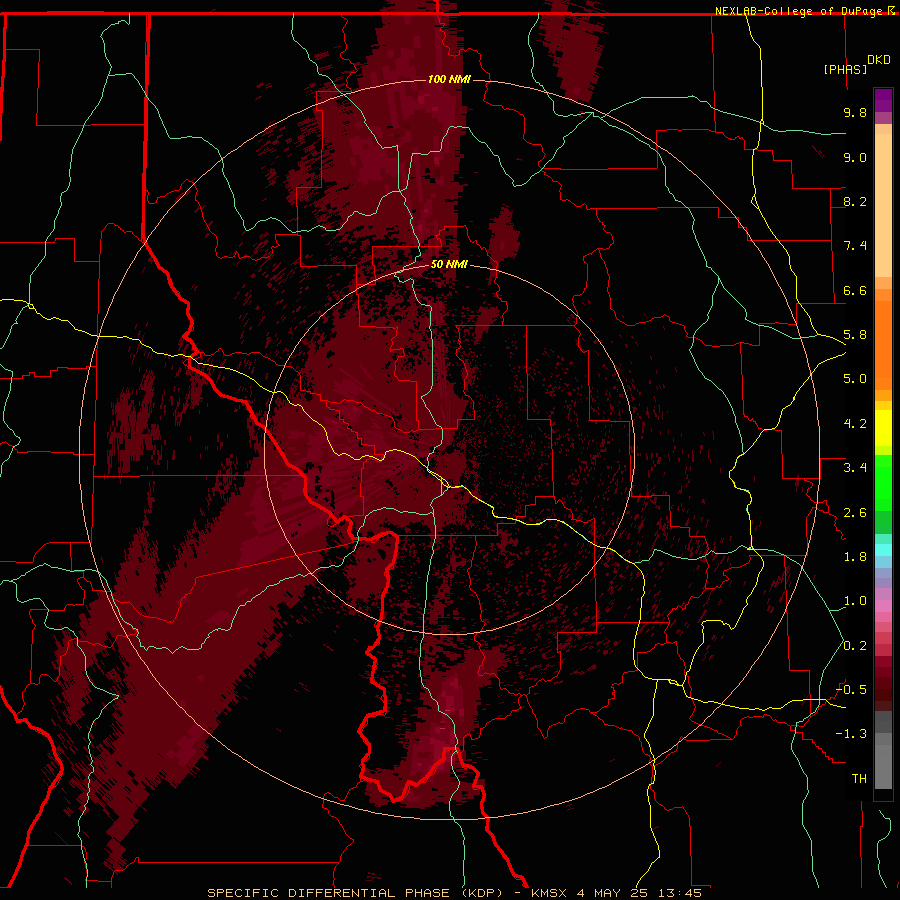Click the -0.5 scale value
The image size is (900, 900).
click(851, 690)
